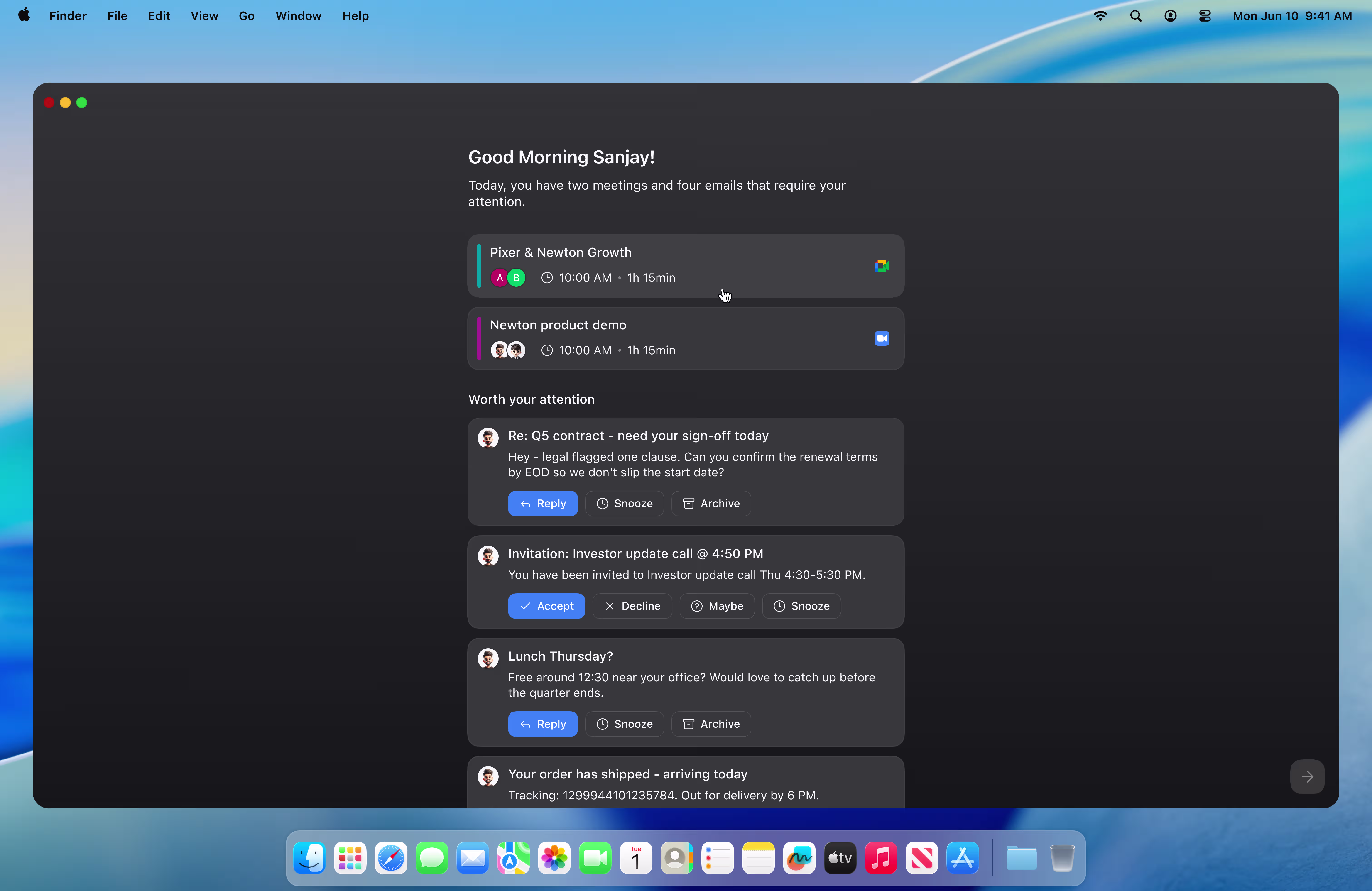
Task: Open Notes from the Dock
Action: click(x=759, y=858)
